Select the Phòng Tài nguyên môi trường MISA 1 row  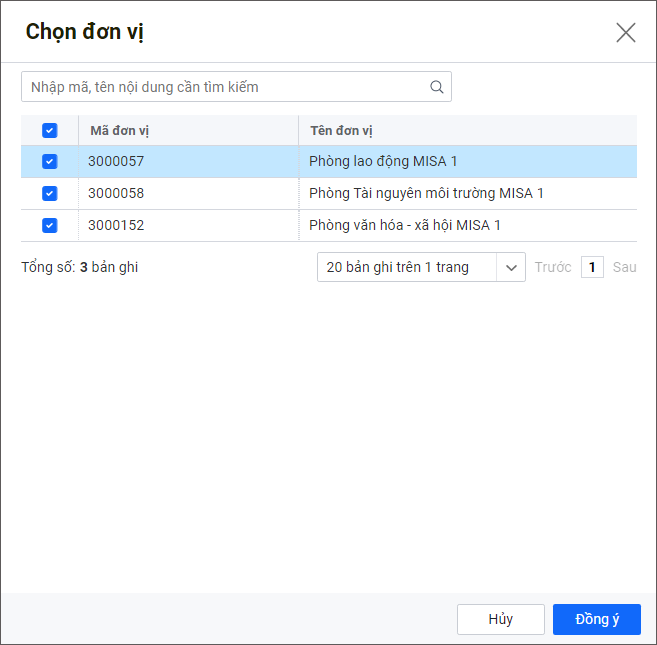point(426,194)
